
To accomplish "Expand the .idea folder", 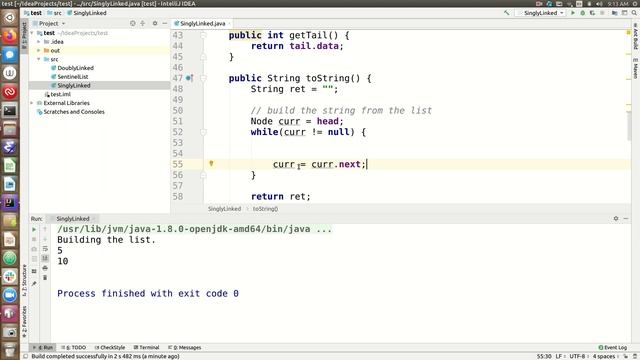I will tap(39, 42).
